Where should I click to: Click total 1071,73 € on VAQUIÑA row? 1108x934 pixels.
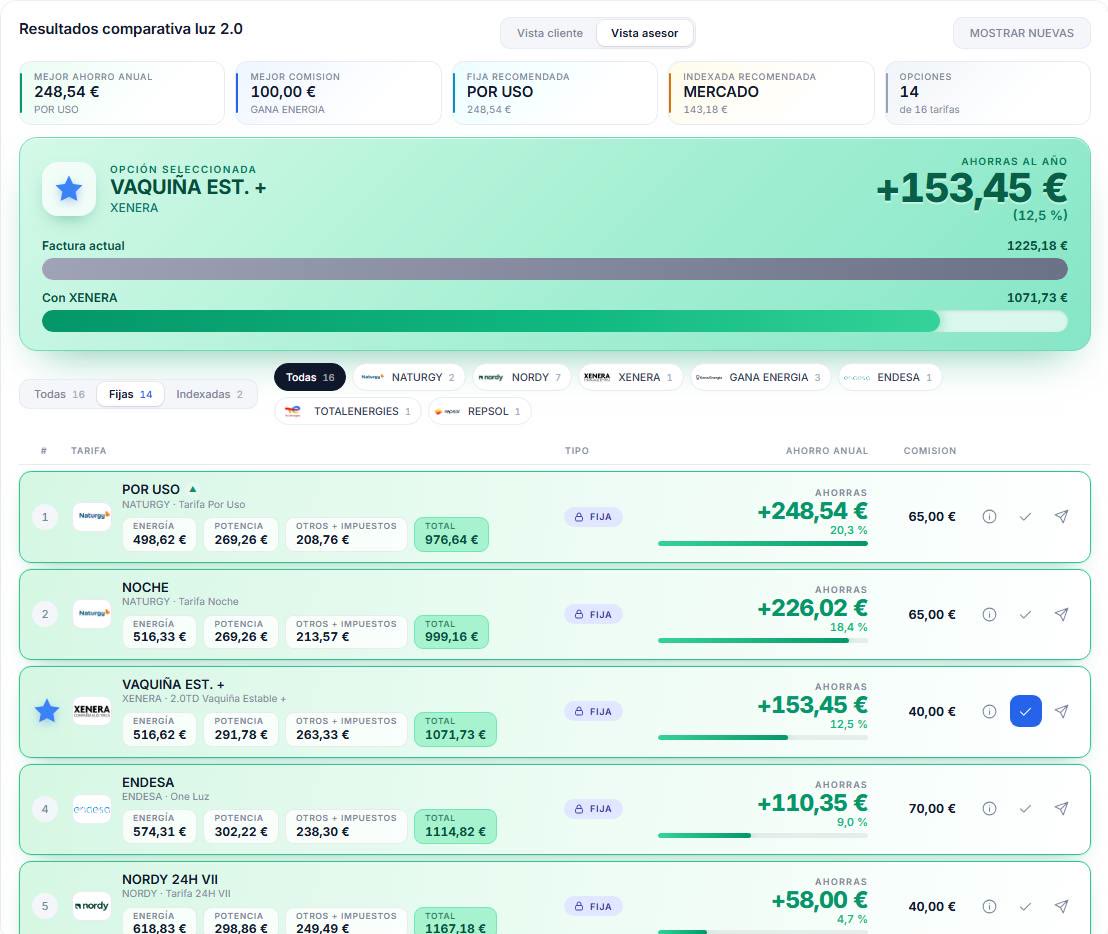pos(455,729)
